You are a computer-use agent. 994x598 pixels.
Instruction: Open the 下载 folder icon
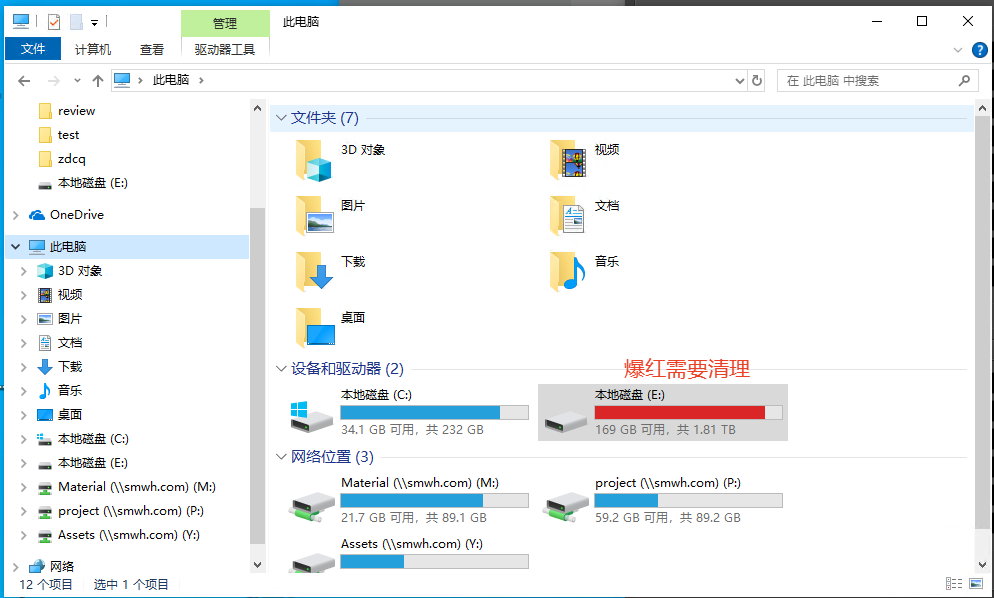(x=313, y=272)
